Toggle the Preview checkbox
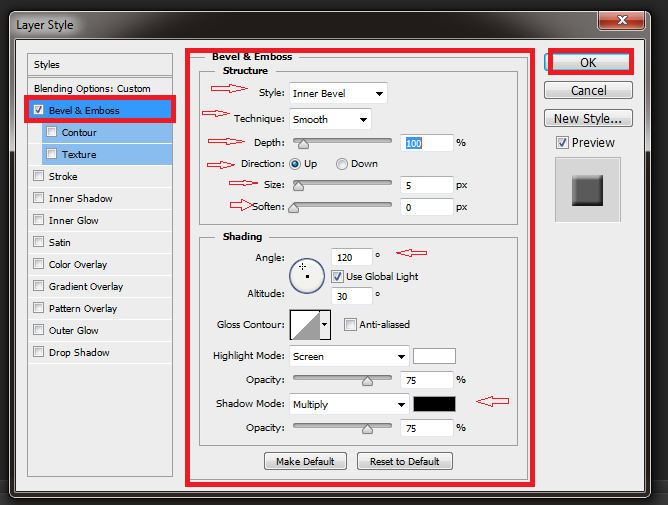668x505 pixels. click(x=562, y=142)
